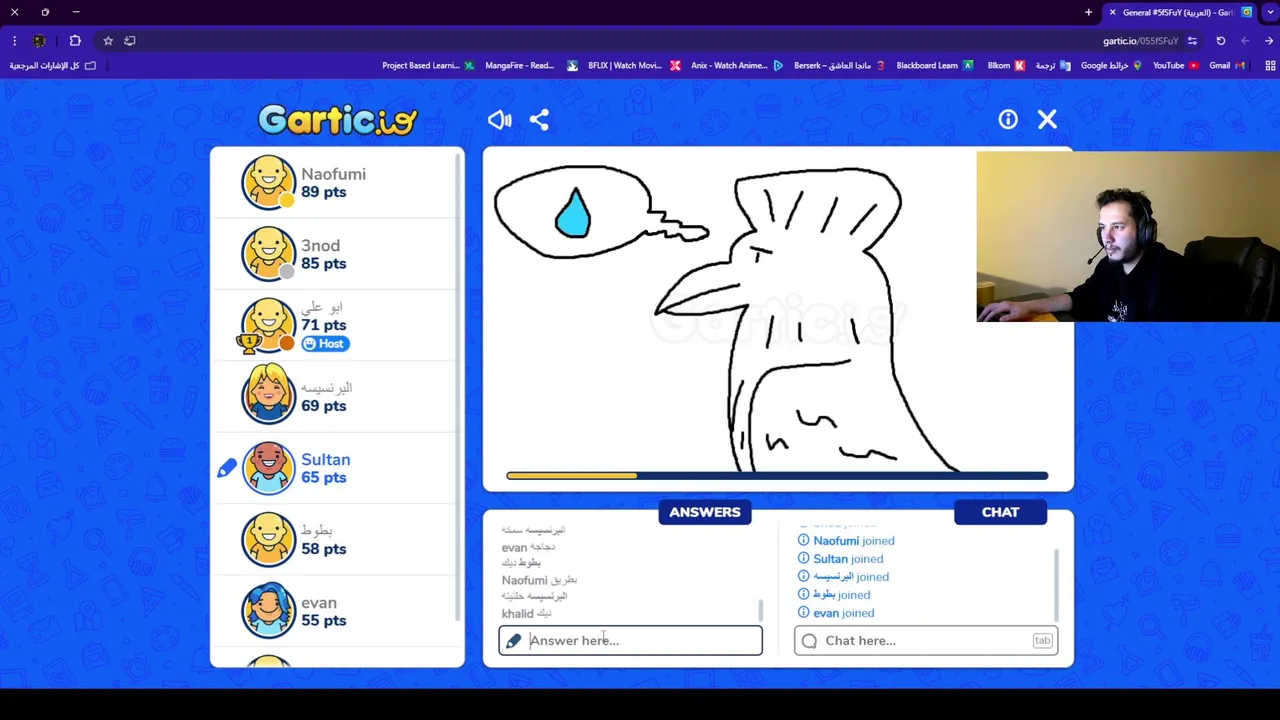The width and height of the screenshot is (1280, 720).
Task: Select the Gartic General browser tab
Action: (x=1180, y=12)
